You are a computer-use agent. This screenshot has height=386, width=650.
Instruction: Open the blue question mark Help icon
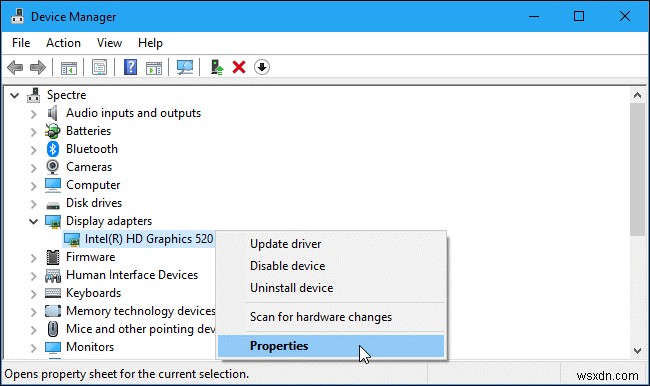131,67
